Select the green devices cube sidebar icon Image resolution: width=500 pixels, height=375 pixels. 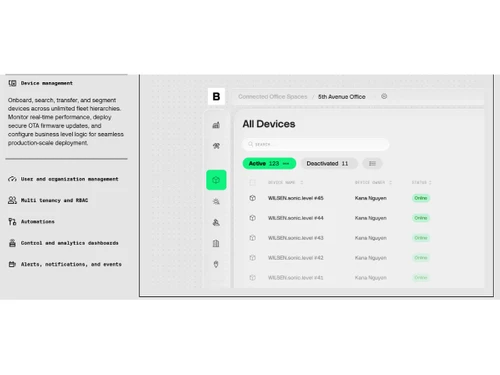(x=216, y=180)
